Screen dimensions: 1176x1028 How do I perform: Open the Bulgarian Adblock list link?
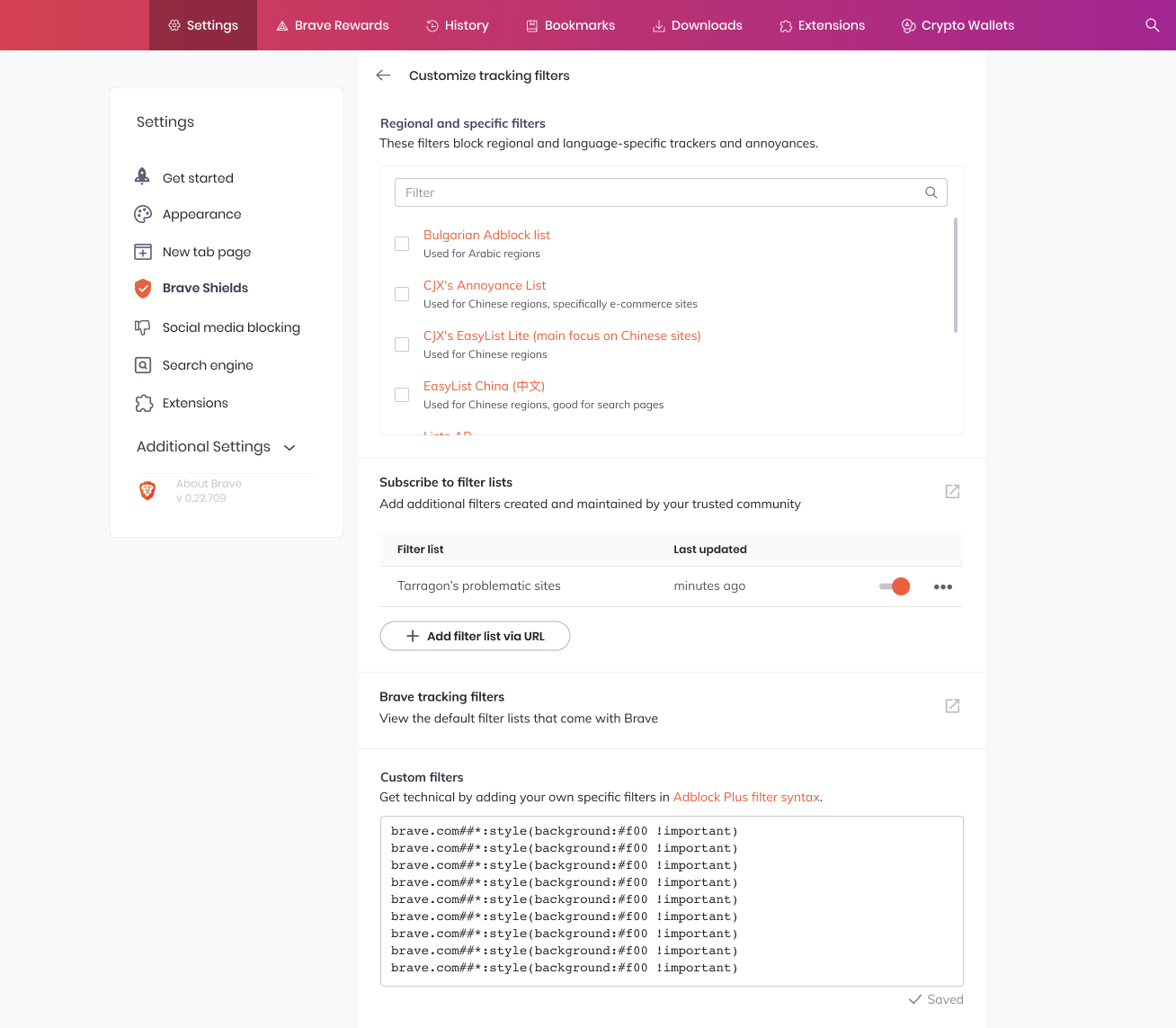click(486, 235)
